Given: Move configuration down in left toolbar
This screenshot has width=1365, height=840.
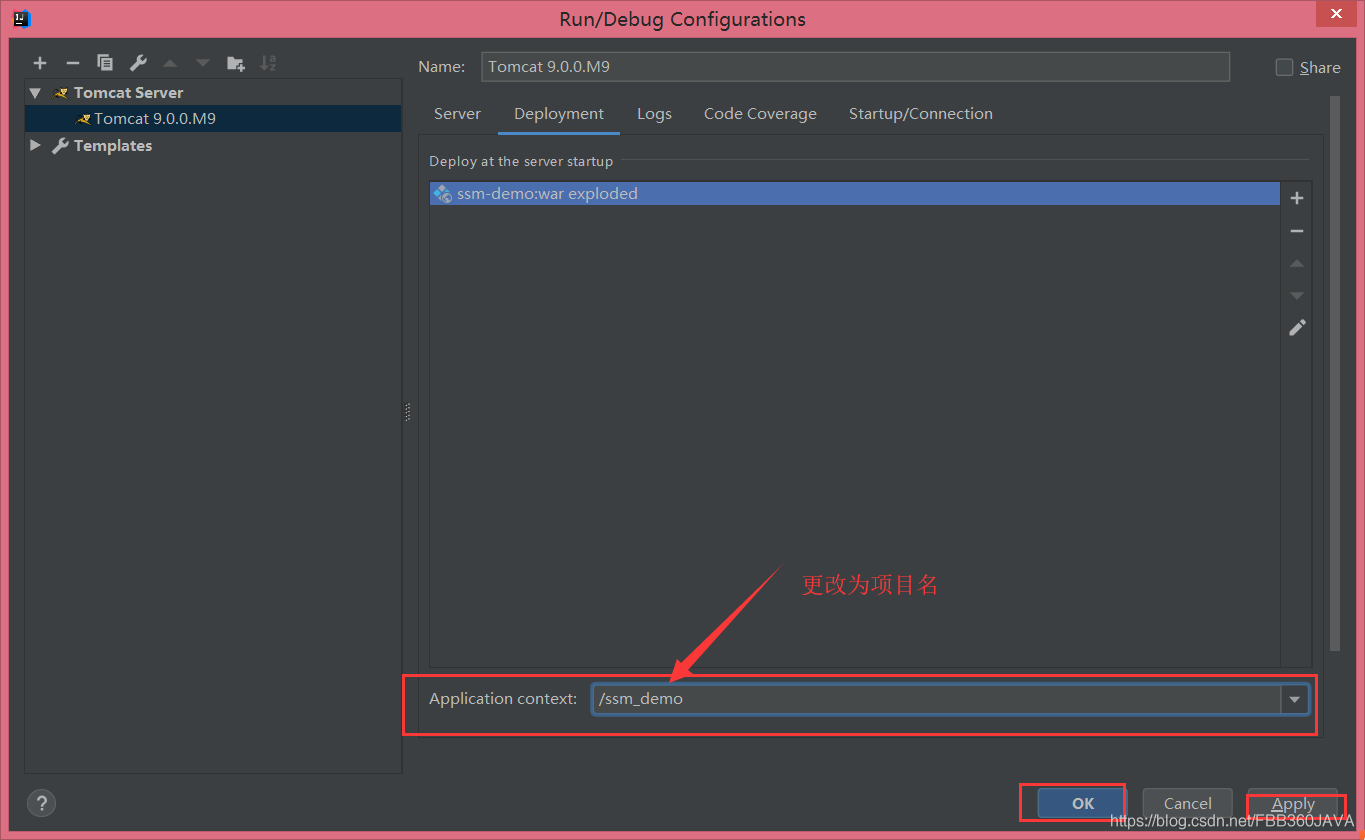Looking at the screenshot, I should [203, 63].
